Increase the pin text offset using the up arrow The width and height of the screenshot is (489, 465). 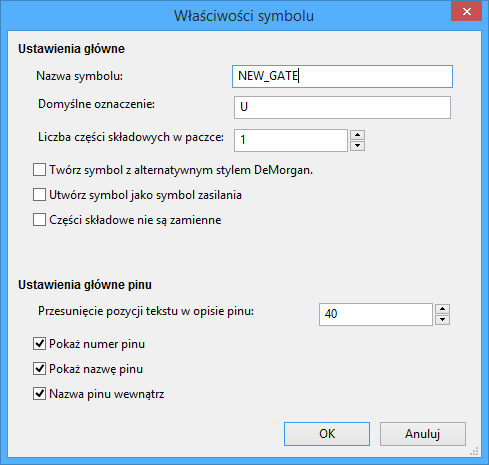pos(442,309)
